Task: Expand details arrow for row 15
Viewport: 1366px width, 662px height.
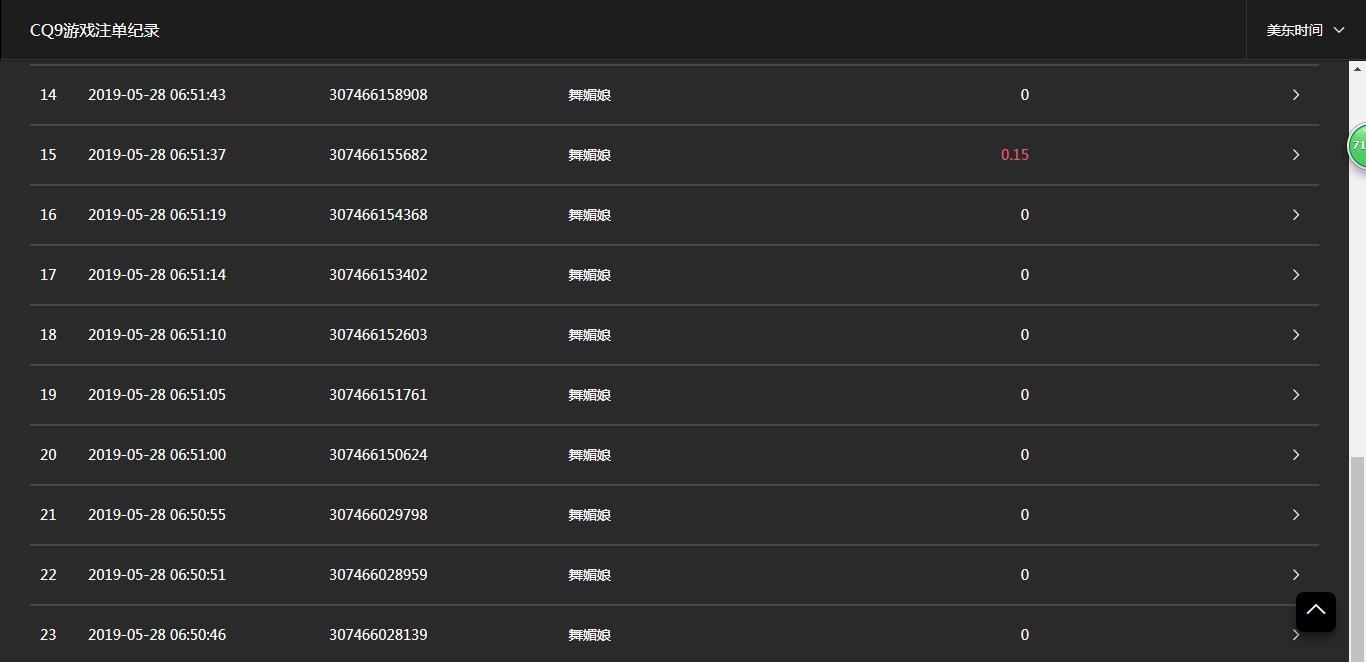Action: pos(1295,154)
